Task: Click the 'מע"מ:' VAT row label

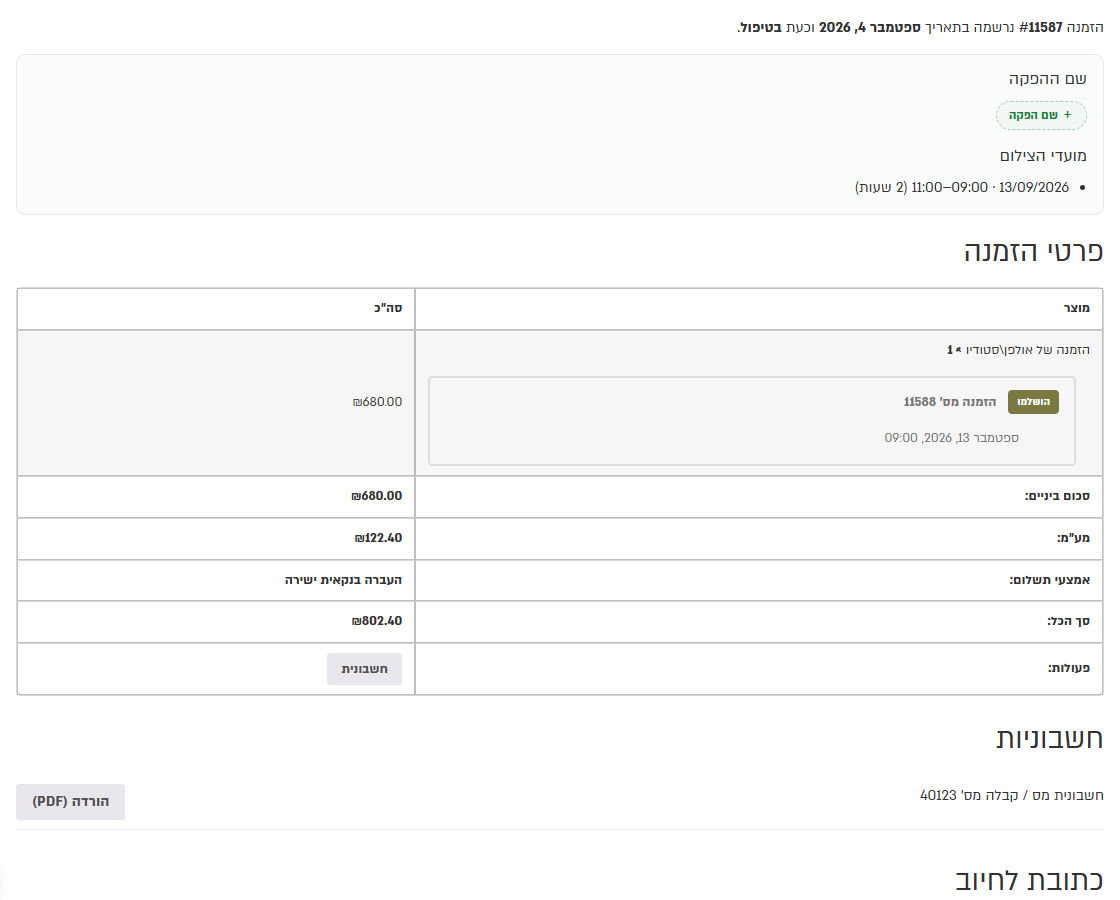Action: coord(1074,538)
